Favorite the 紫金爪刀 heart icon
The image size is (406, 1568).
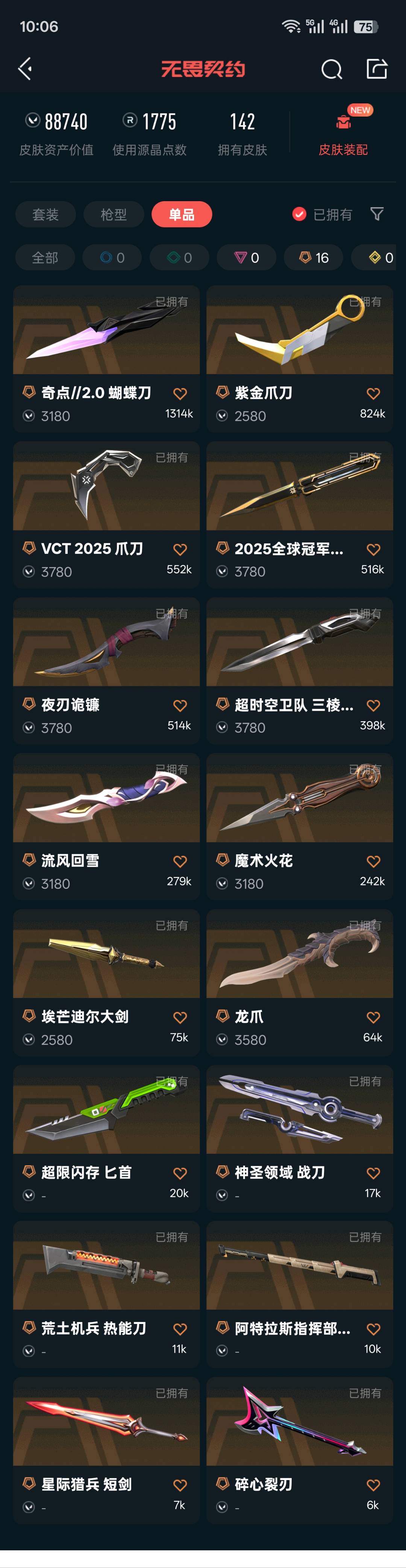click(373, 393)
